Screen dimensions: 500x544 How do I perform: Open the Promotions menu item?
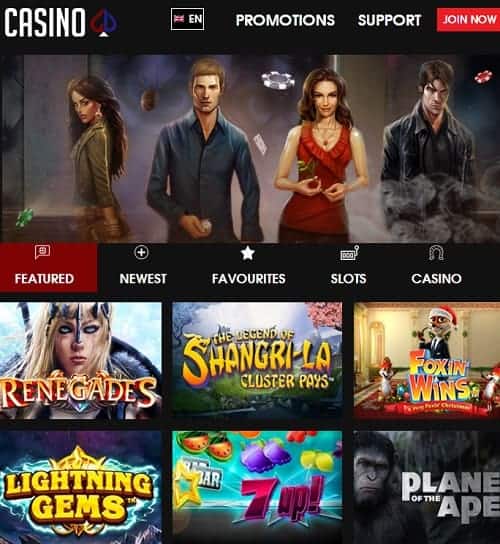tap(285, 20)
